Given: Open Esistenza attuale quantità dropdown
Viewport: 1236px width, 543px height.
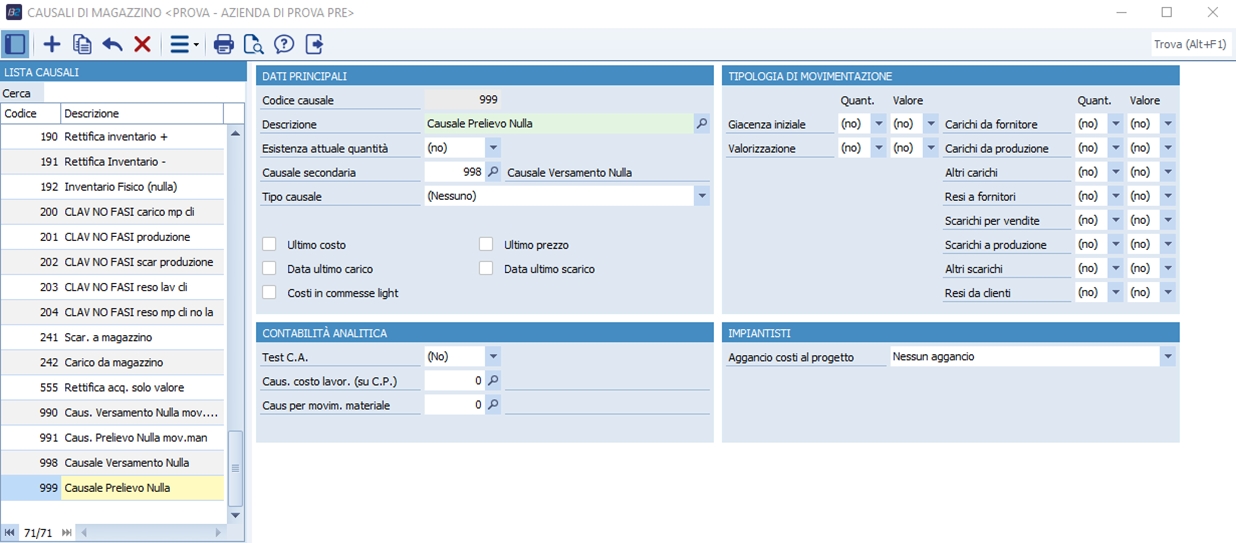Looking at the screenshot, I should point(493,147).
